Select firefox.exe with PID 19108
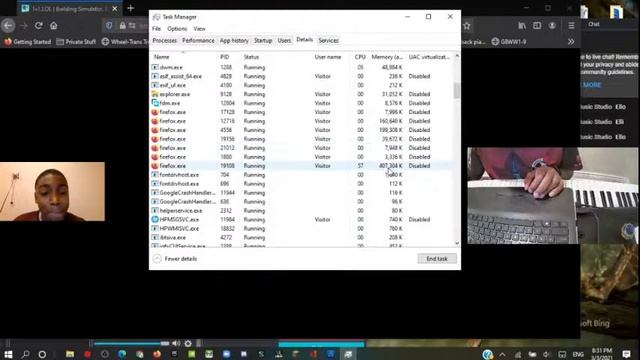640x360 pixels. pyautogui.click(x=302, y=166)
